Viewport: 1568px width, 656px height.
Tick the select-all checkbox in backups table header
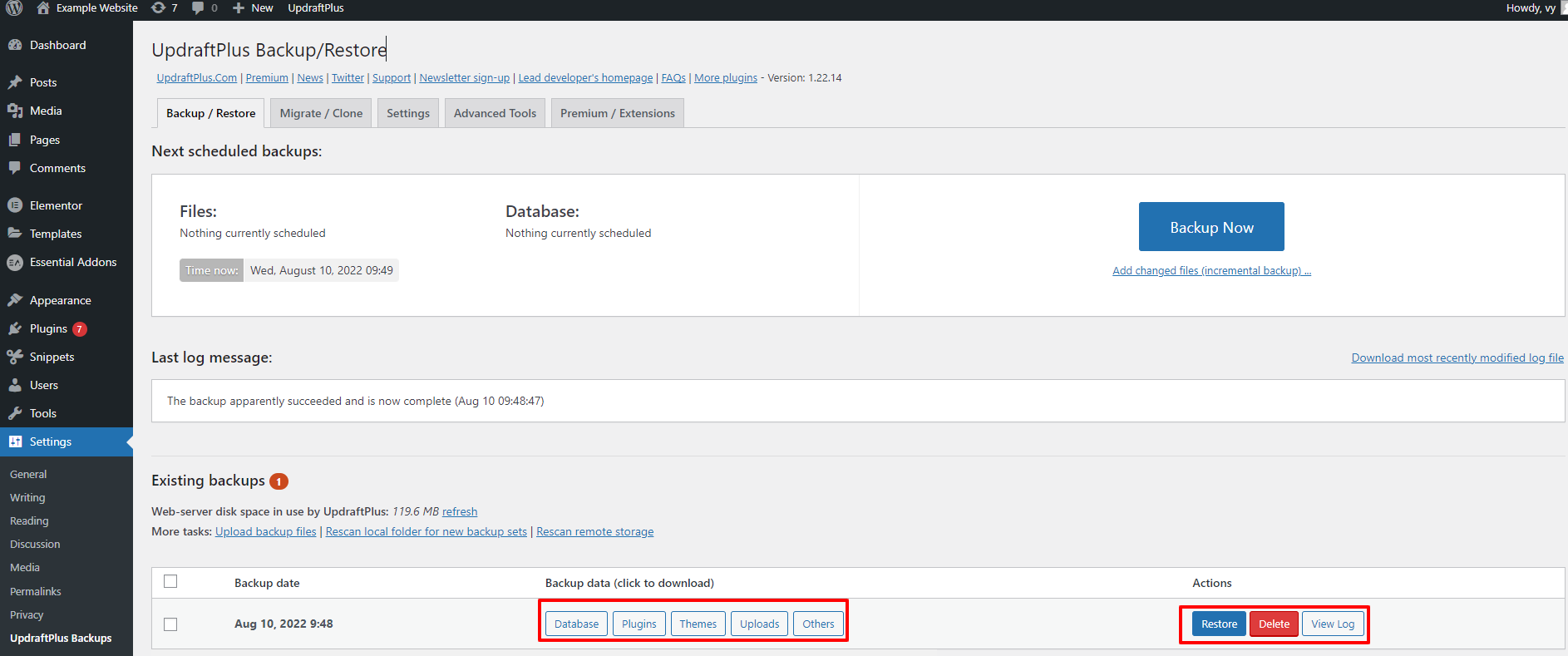[x=170, y=581]
